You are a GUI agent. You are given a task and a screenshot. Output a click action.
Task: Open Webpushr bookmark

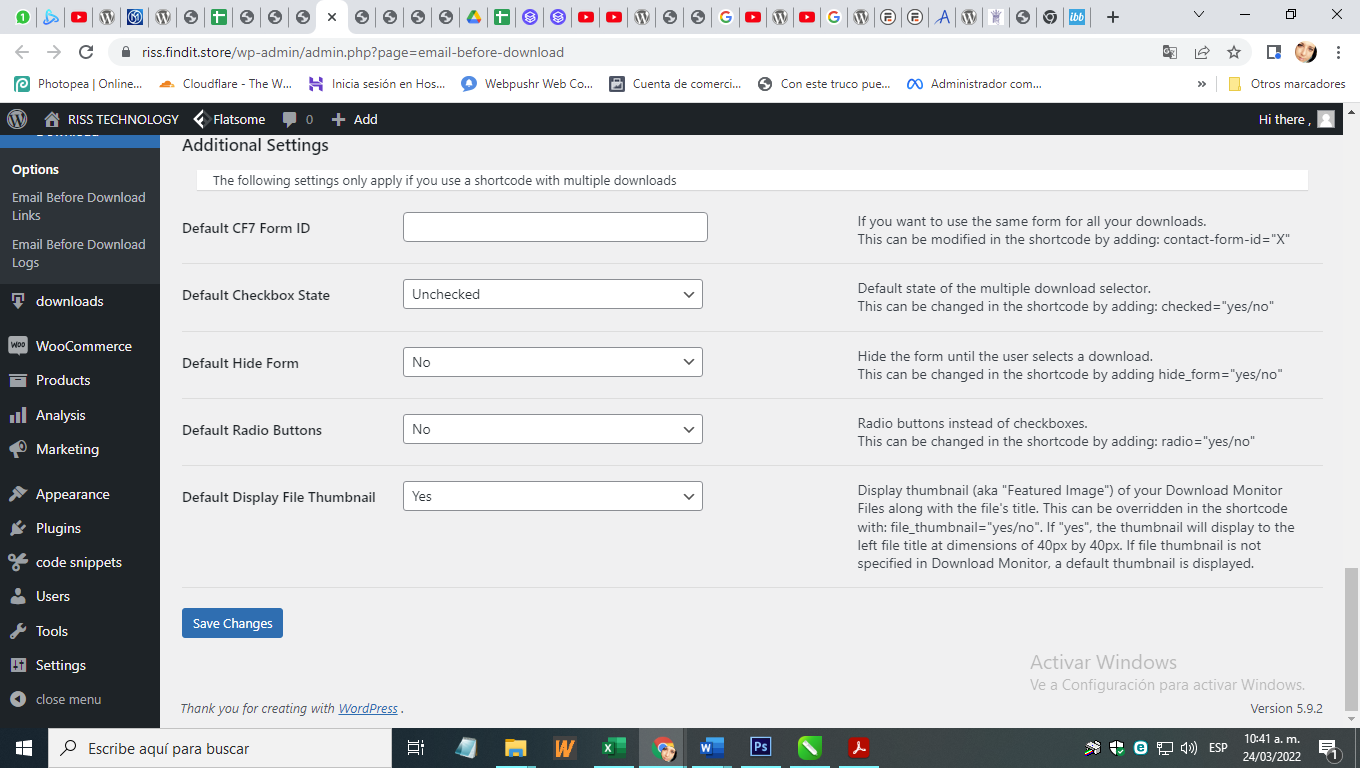pyautogui.click(x=527, y=84)
